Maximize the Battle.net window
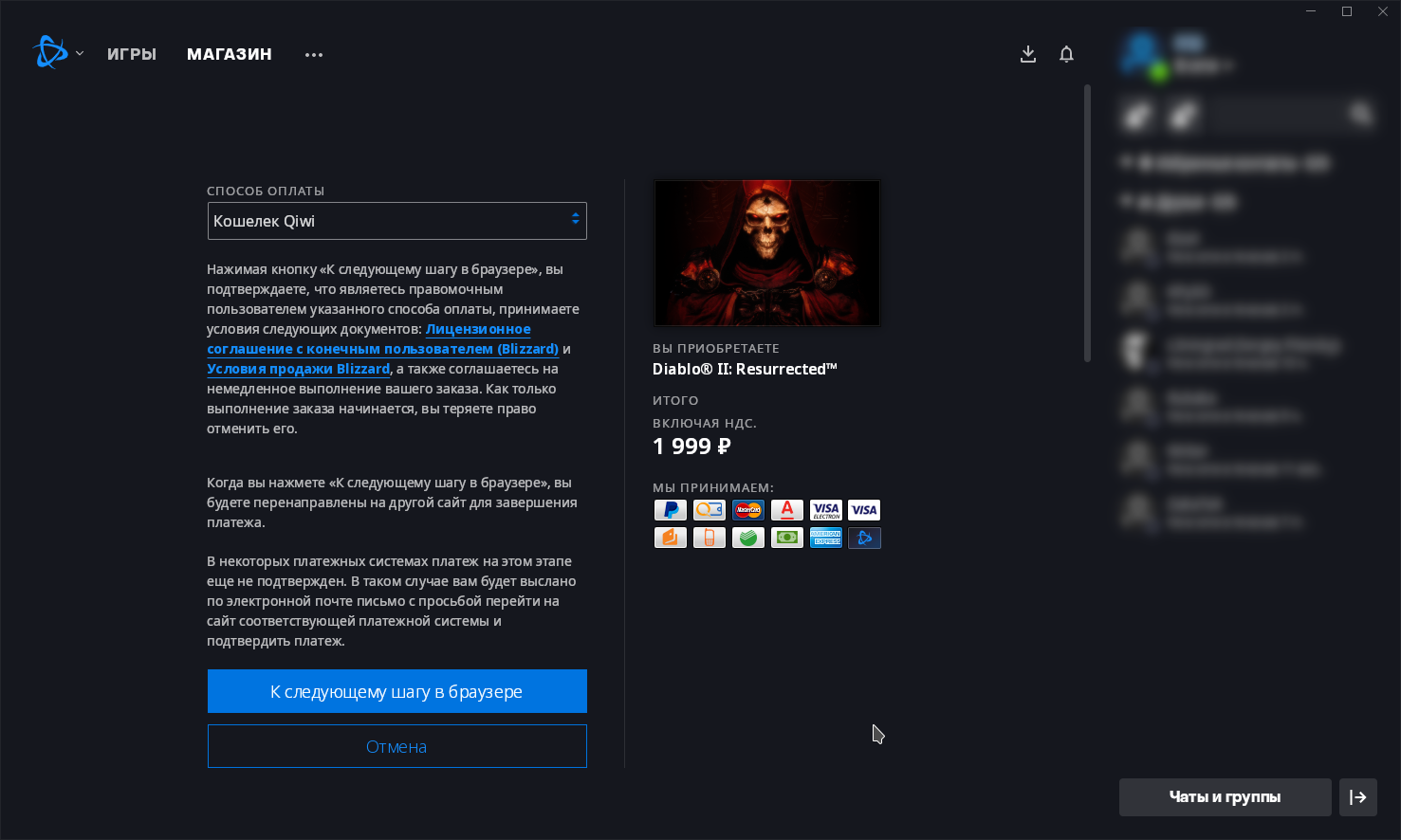1401x840 pixels. click(x=1347, y=11)
